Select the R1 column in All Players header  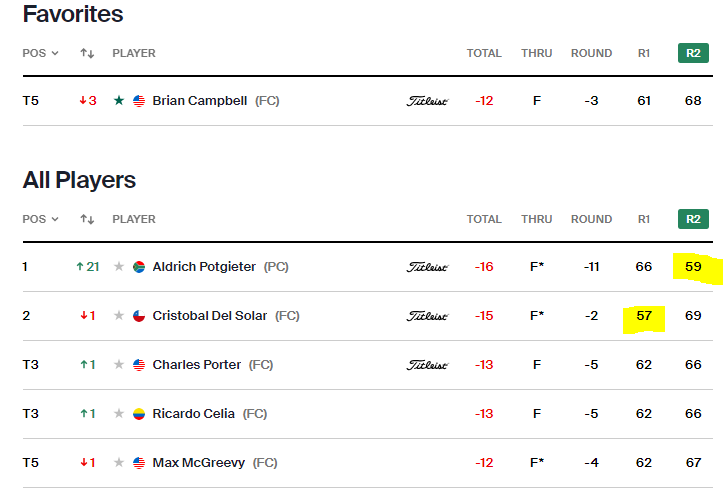644,219
